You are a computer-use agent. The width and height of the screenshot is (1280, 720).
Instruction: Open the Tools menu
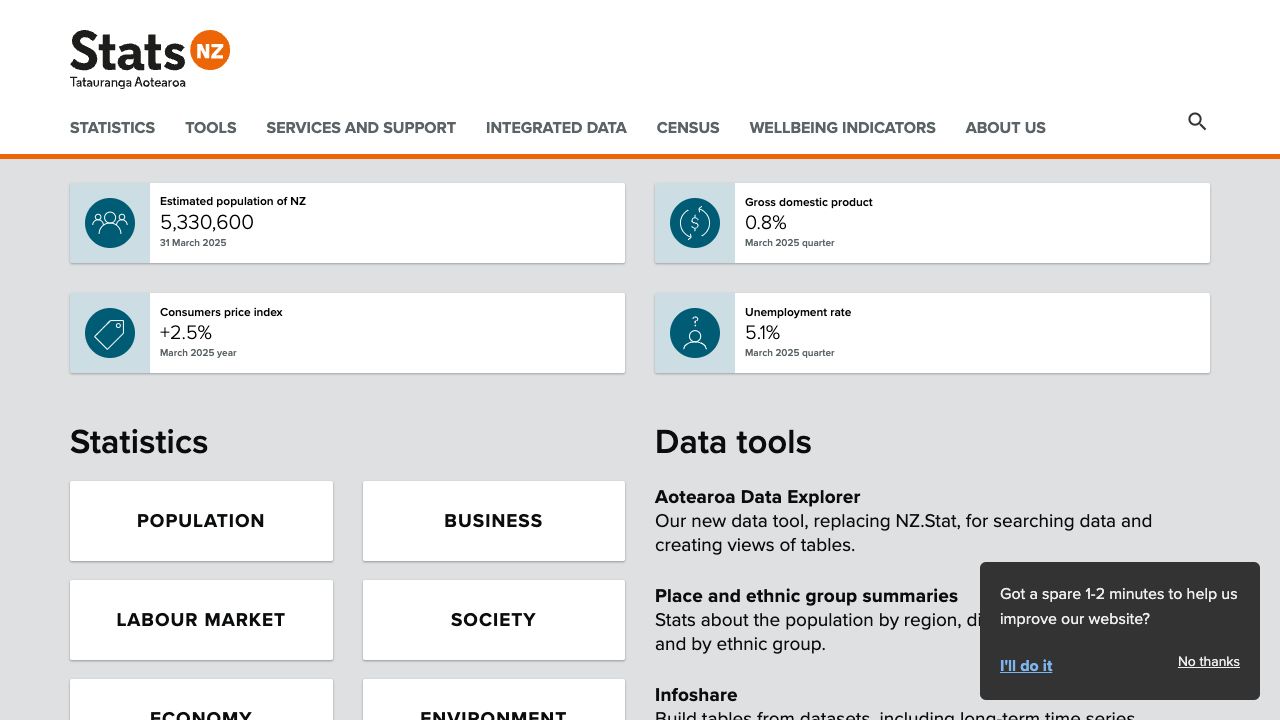click(211, 128)
